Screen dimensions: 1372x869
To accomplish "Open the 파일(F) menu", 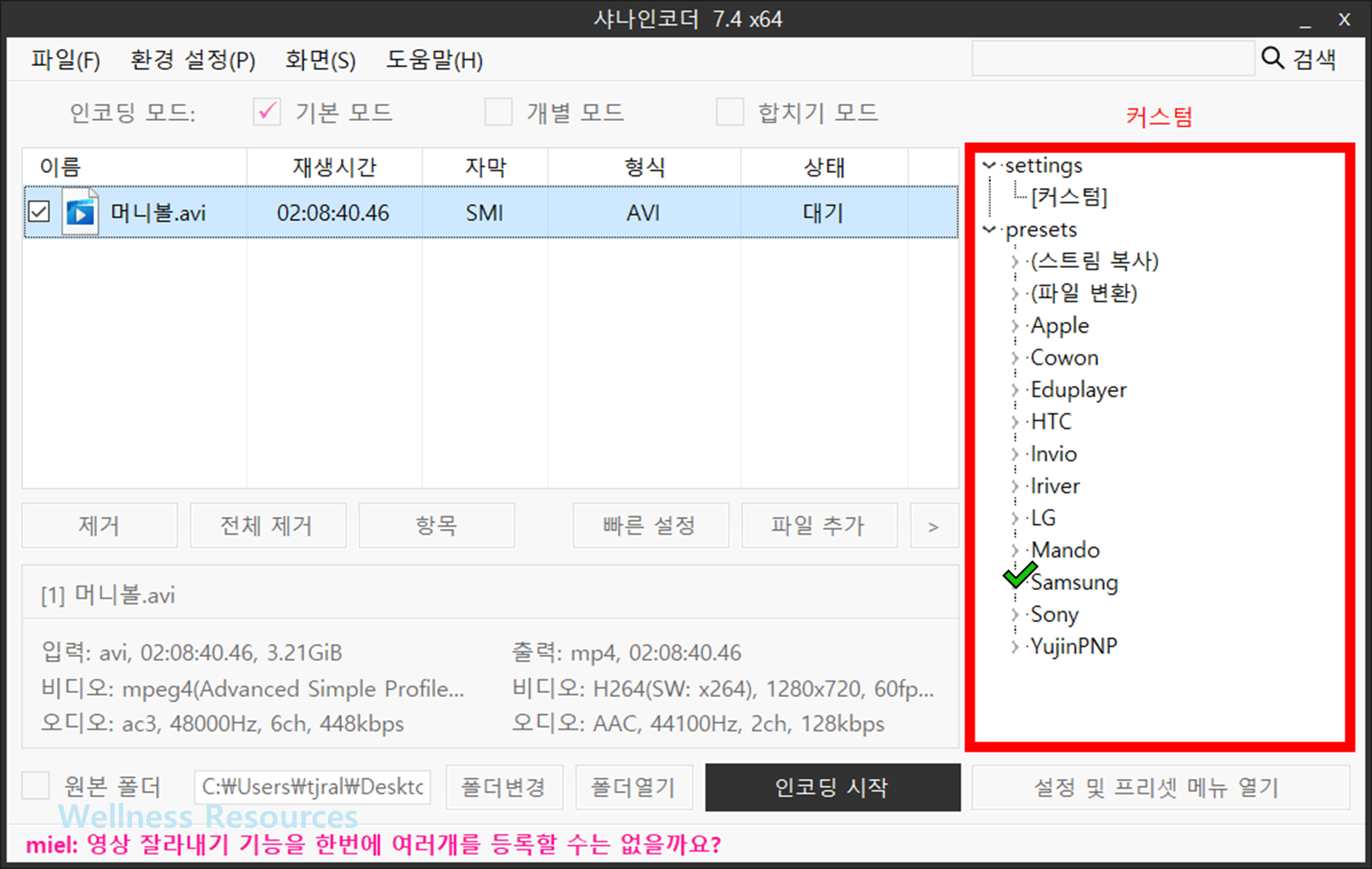I will pos(66,60).
